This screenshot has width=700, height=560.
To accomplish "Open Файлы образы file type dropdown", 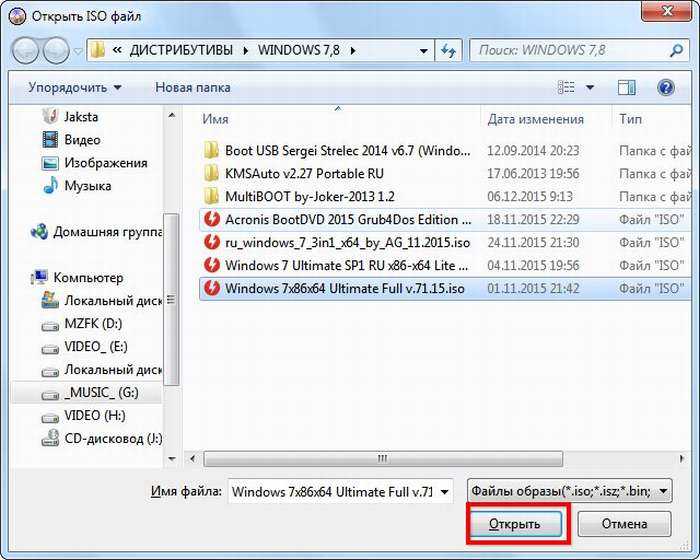I will coord(569,491).
